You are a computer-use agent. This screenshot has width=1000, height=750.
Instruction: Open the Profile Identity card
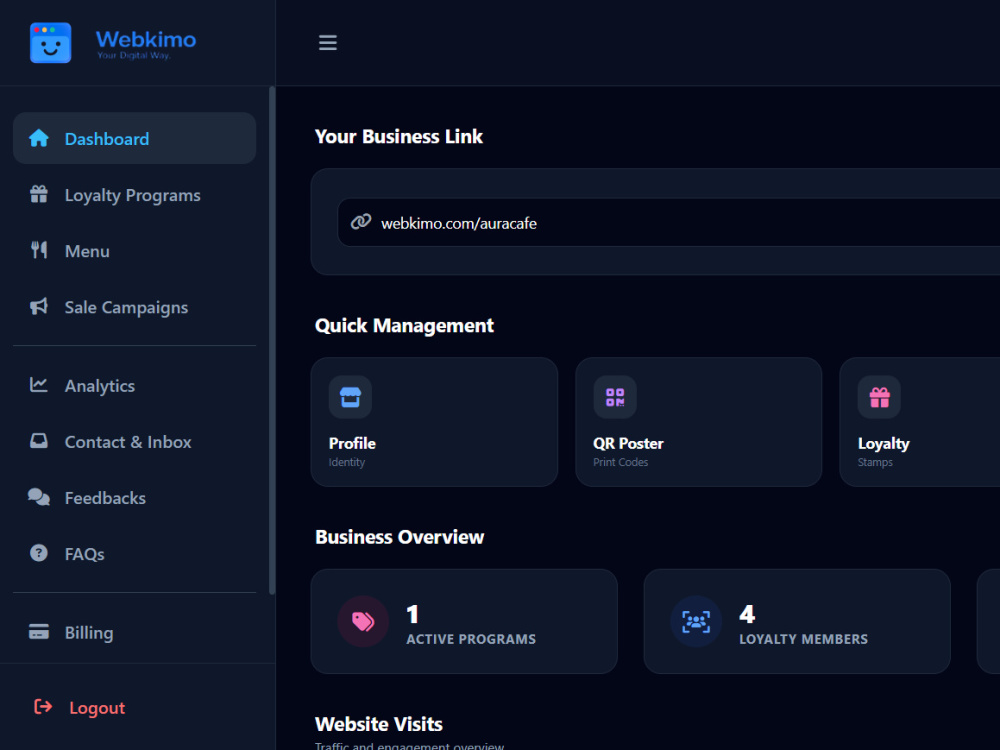[x=434, y=422]
